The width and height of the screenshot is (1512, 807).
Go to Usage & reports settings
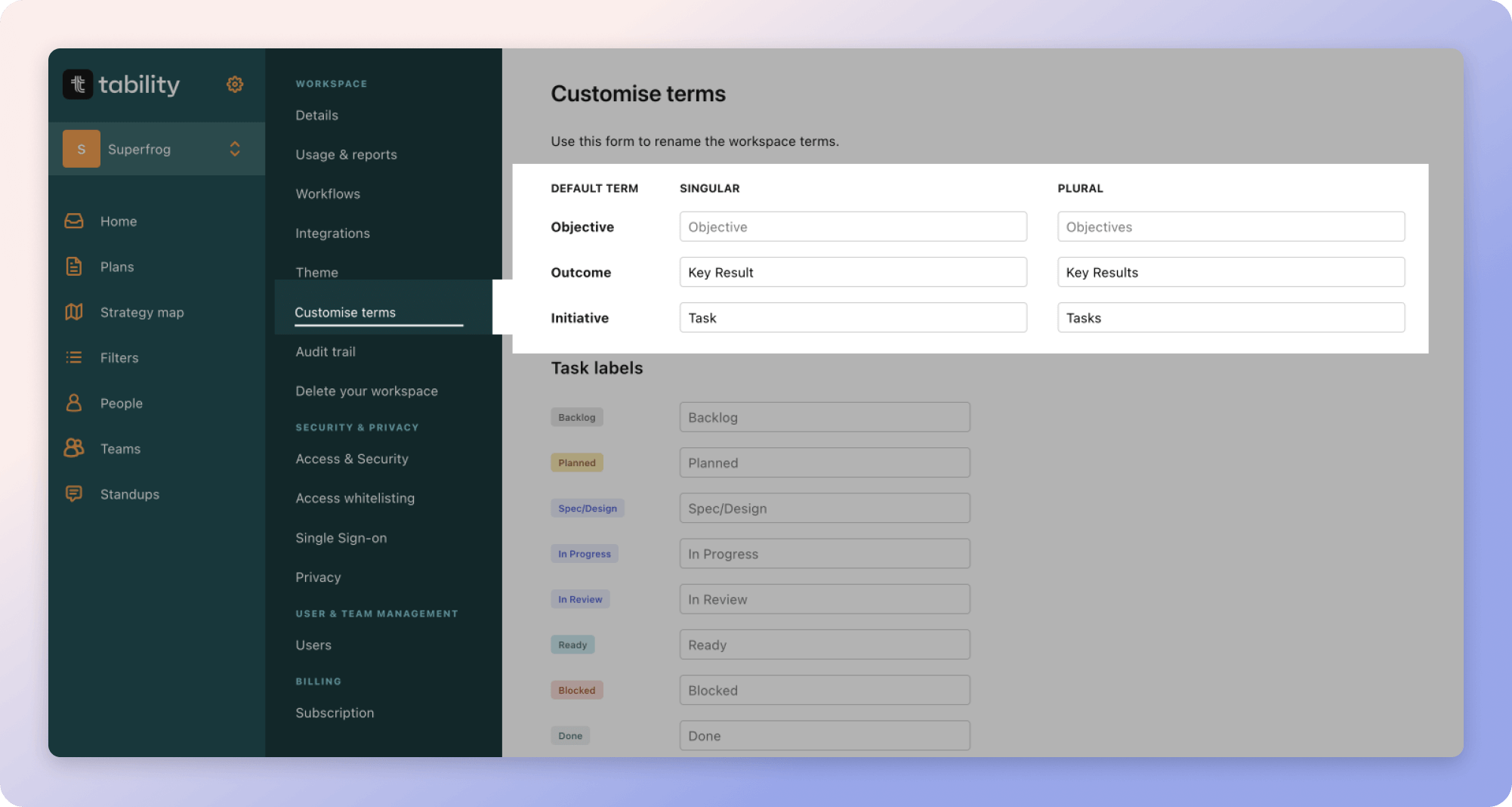346,154
